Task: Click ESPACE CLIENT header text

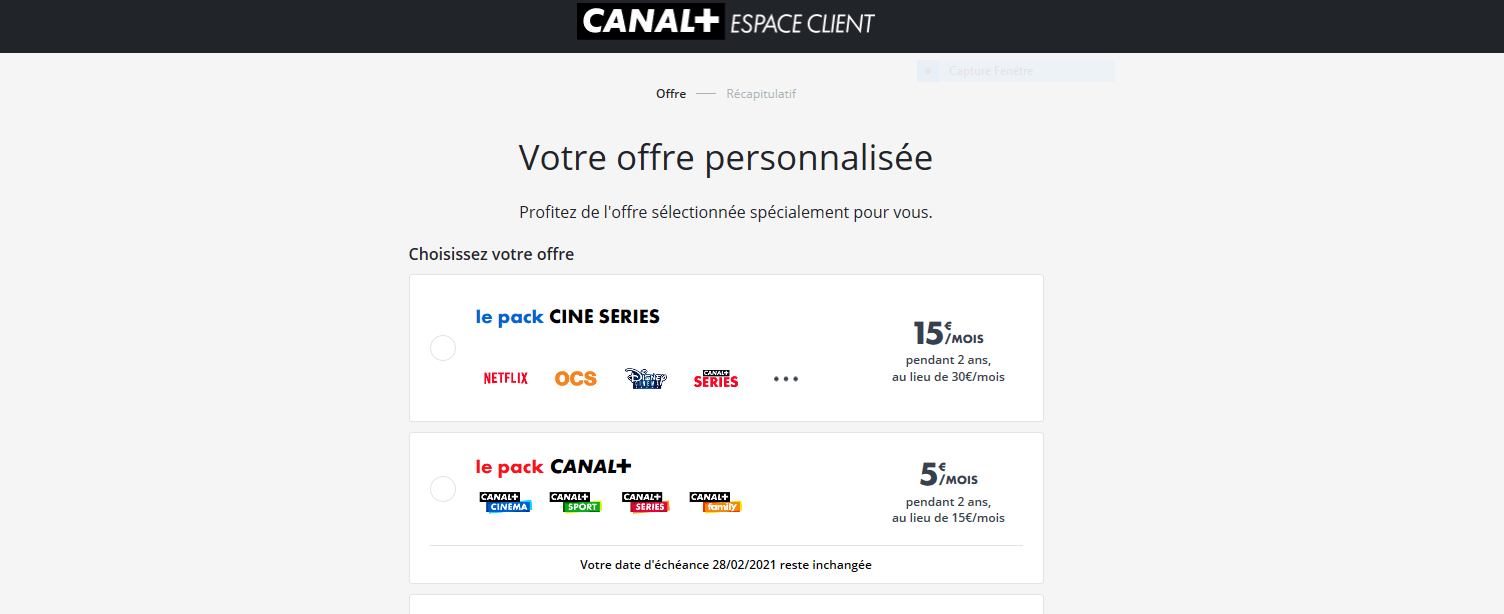Action: [802, 22]
